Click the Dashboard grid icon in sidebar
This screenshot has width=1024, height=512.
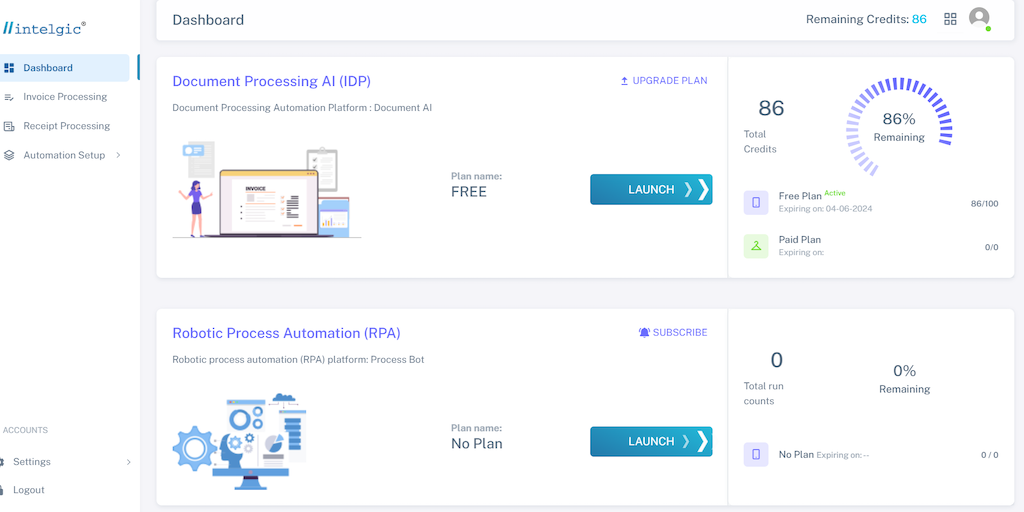(x=9, y=68)
